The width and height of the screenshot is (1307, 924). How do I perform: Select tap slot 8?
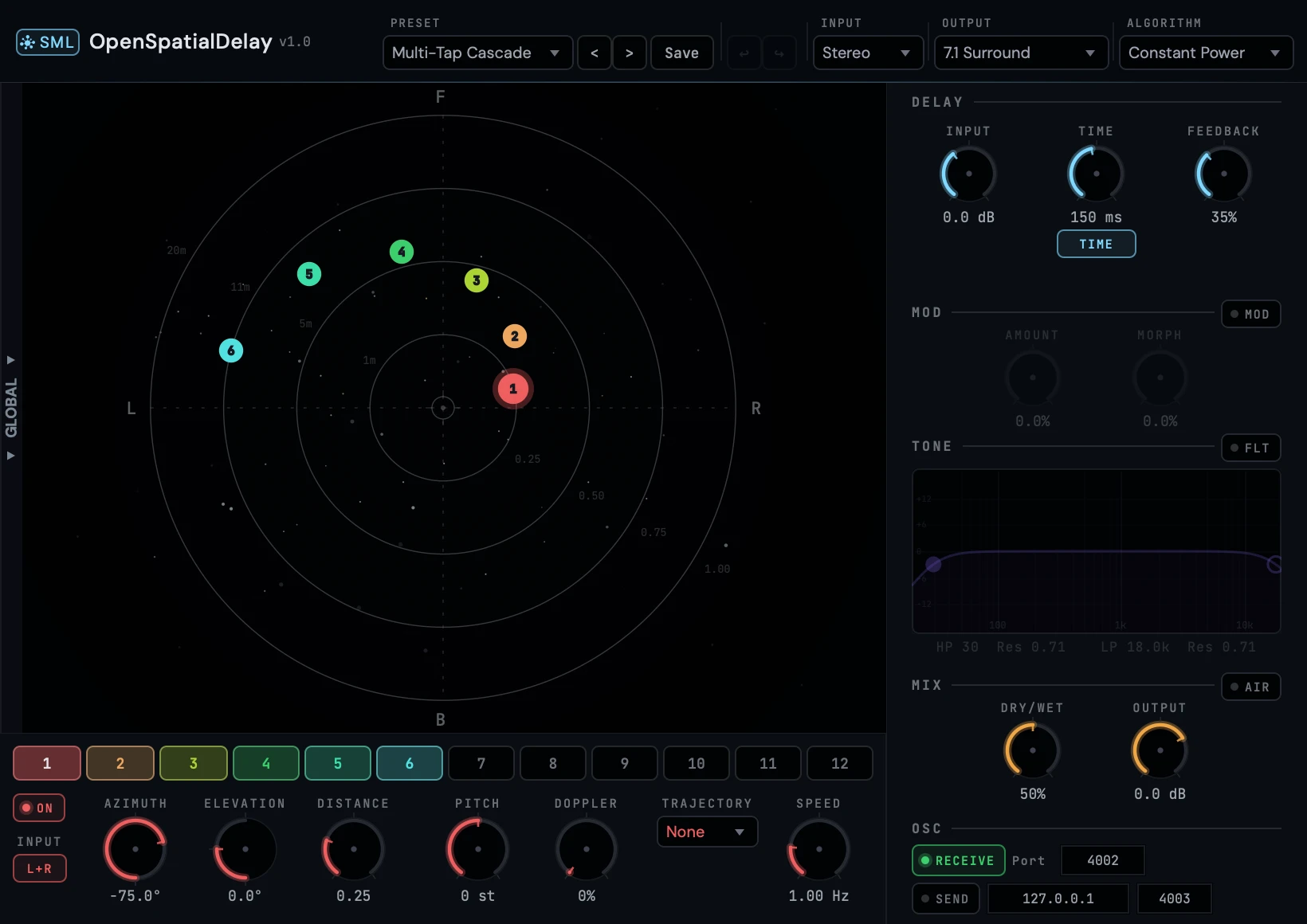553,763
